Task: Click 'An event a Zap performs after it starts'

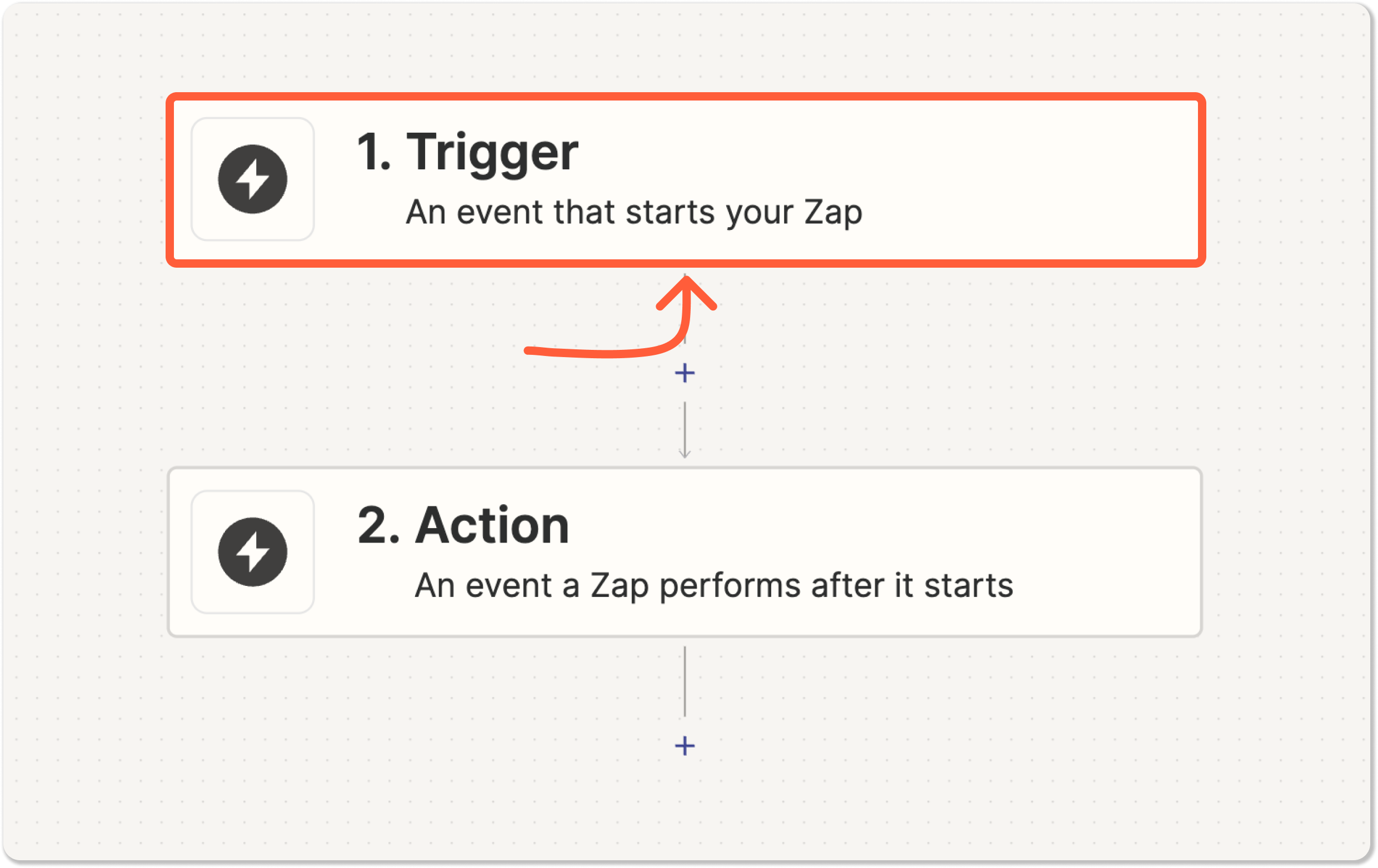Action: tap(713, 585)
